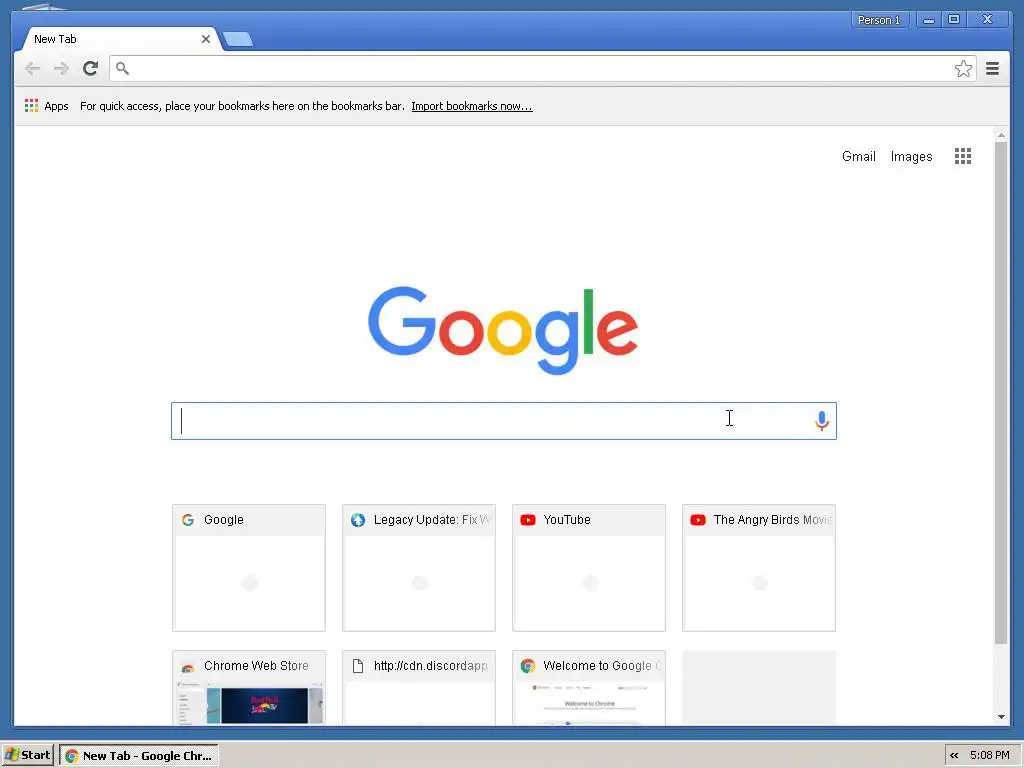The image size is (1024, 768).
Task: Expand hidden system tray icons
Action: coord(954,756)
